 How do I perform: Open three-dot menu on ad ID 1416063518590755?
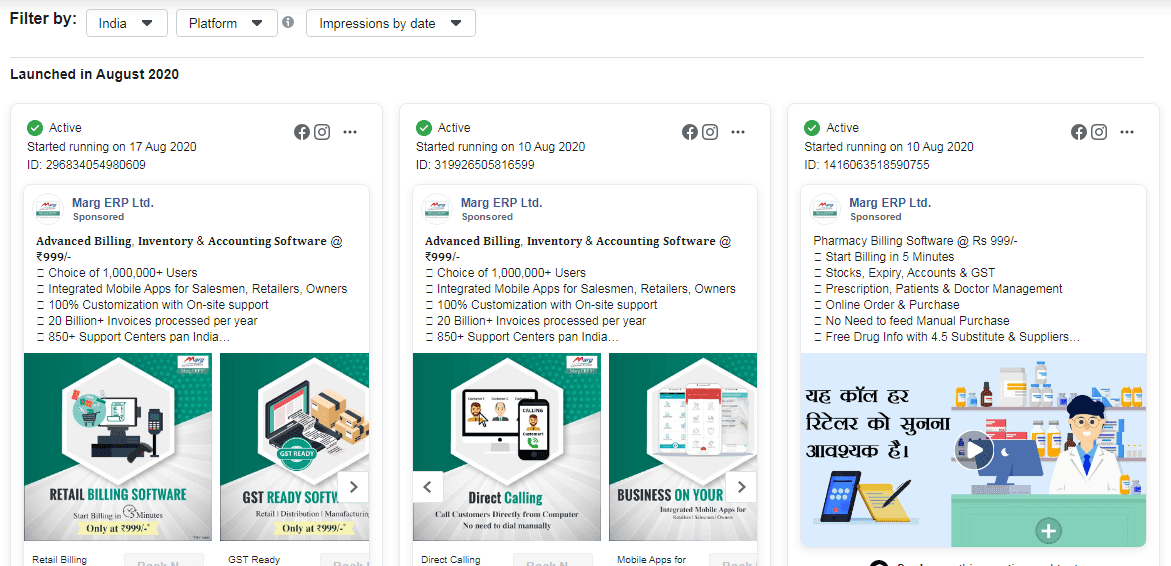tap(1127, 132)
